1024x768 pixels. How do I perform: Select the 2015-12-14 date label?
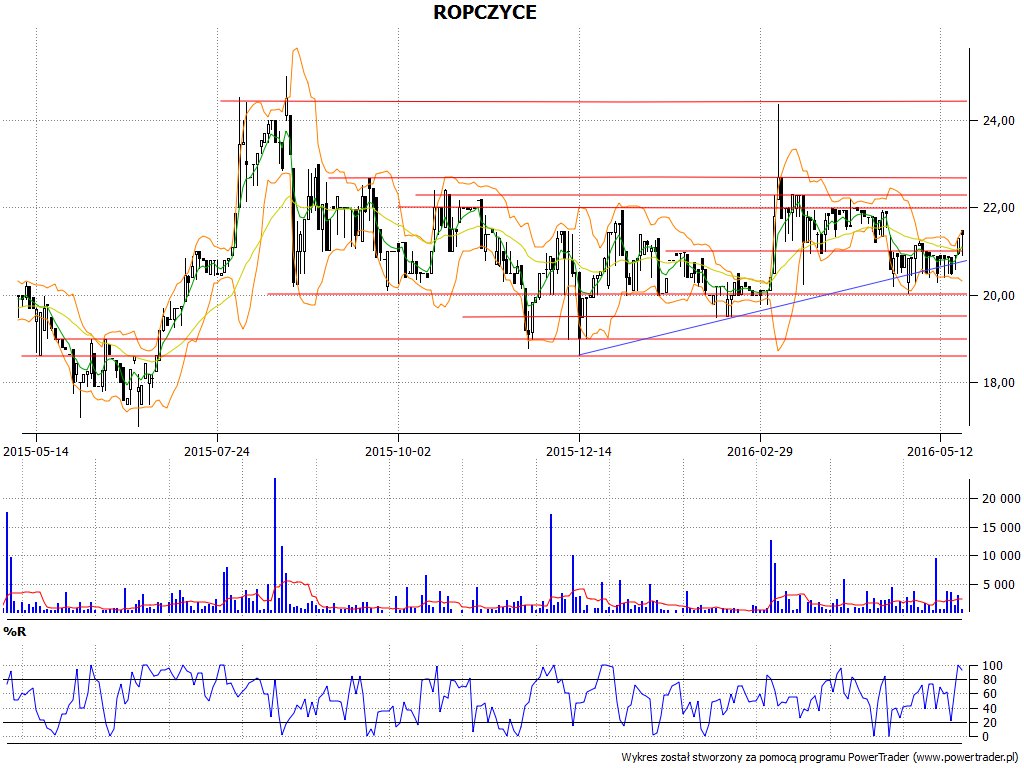click(x=579, y=451)
